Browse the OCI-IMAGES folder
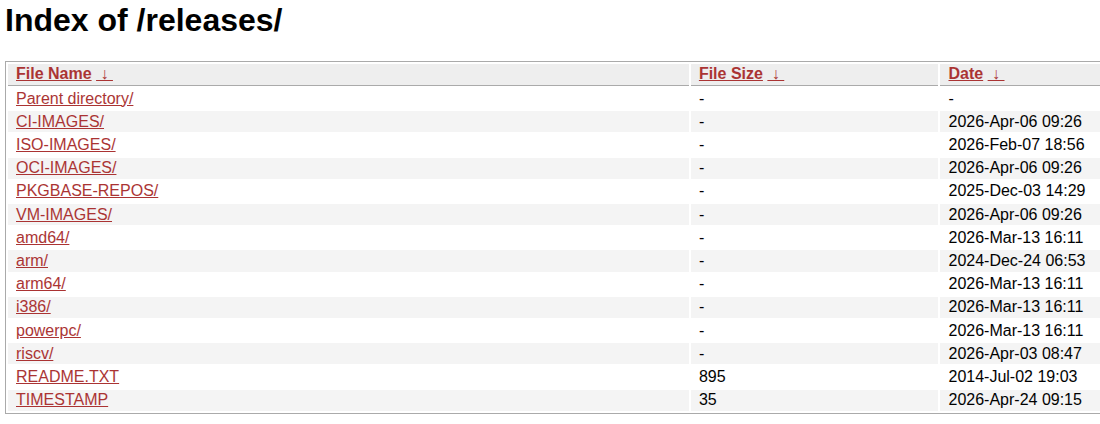This screenshot has width=1100, height=424. tap(66, 167)
